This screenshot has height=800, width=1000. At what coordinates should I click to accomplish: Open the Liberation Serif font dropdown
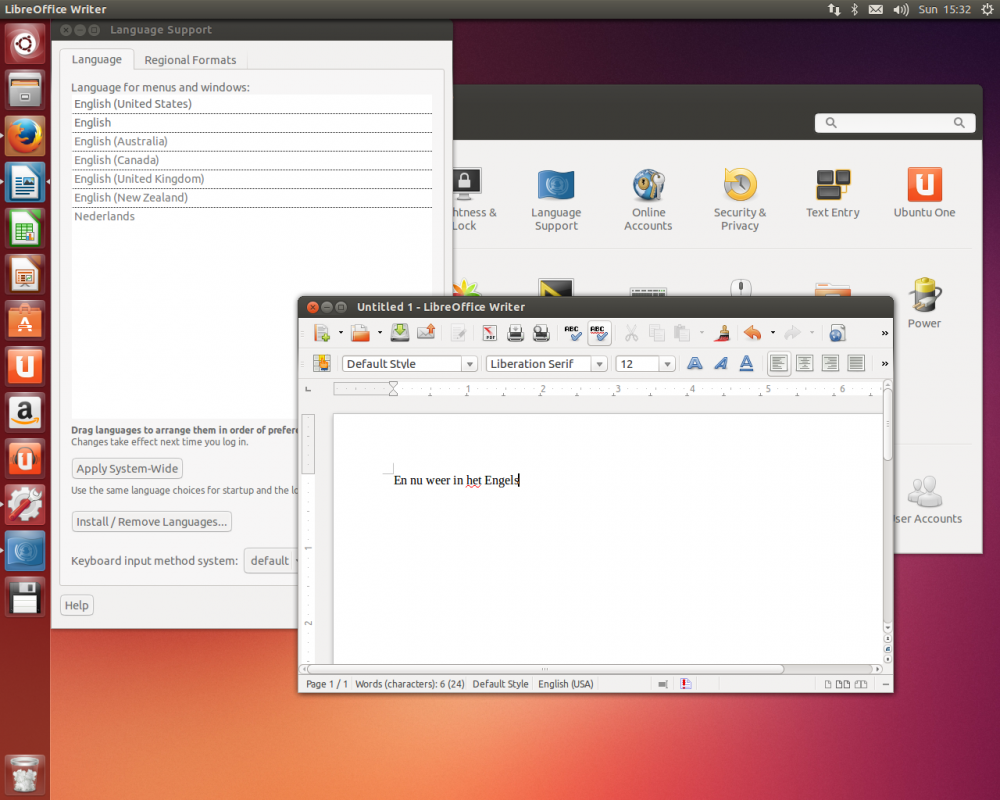[599, 364]
